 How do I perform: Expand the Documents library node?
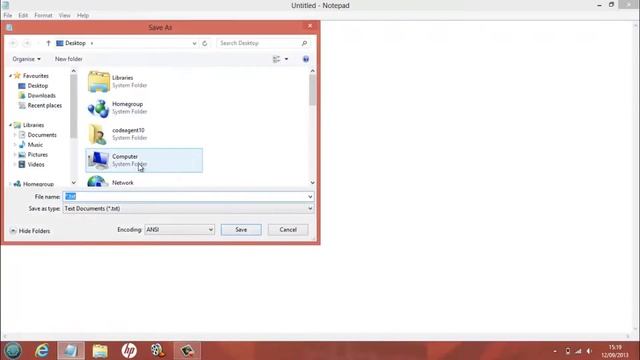(x=15, y=135)
